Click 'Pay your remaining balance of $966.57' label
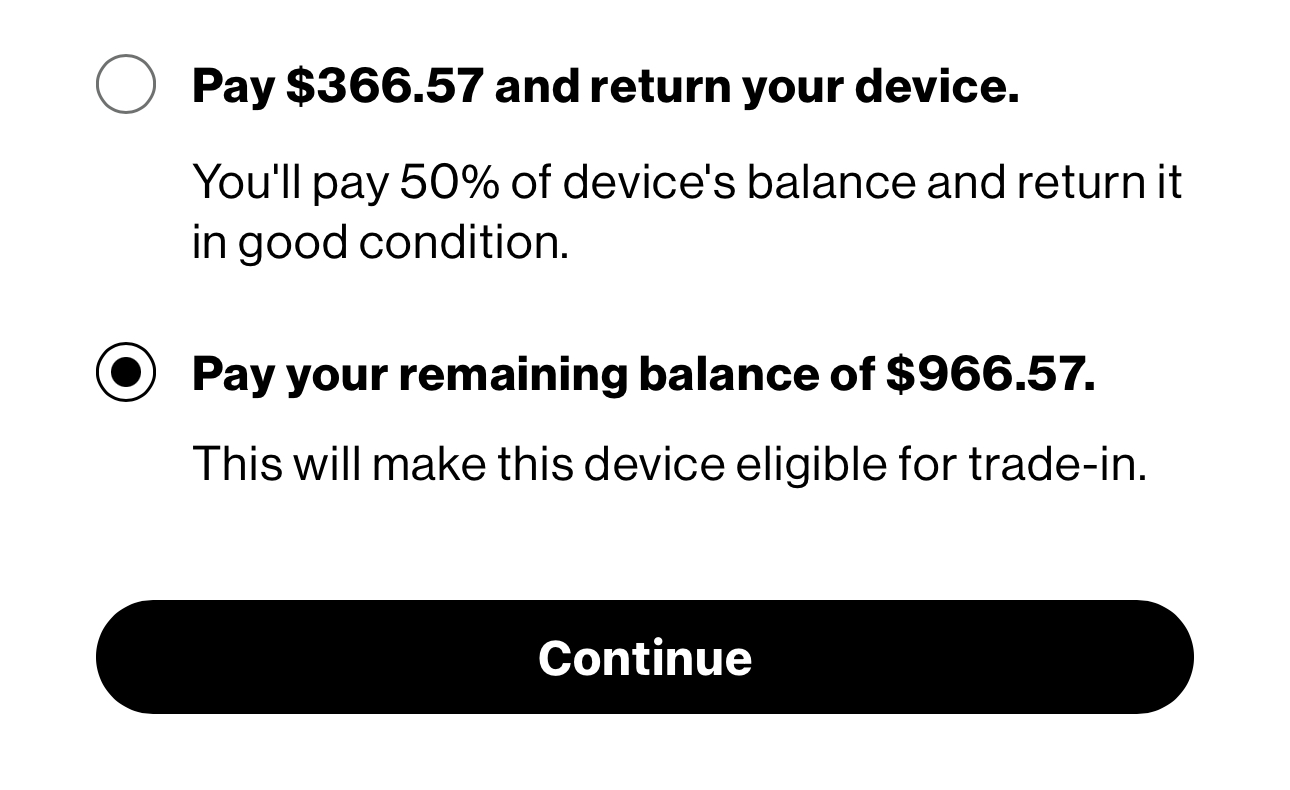Viewport: 1290px width, 790px height. (x=642, y=374)
